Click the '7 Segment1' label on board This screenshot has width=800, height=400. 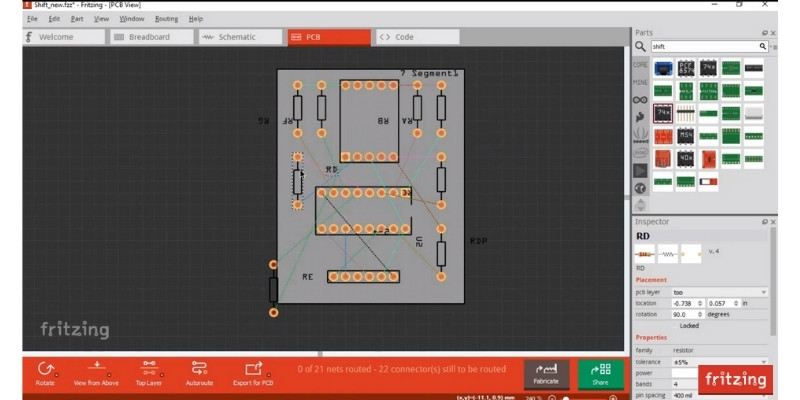click(430, 73)
